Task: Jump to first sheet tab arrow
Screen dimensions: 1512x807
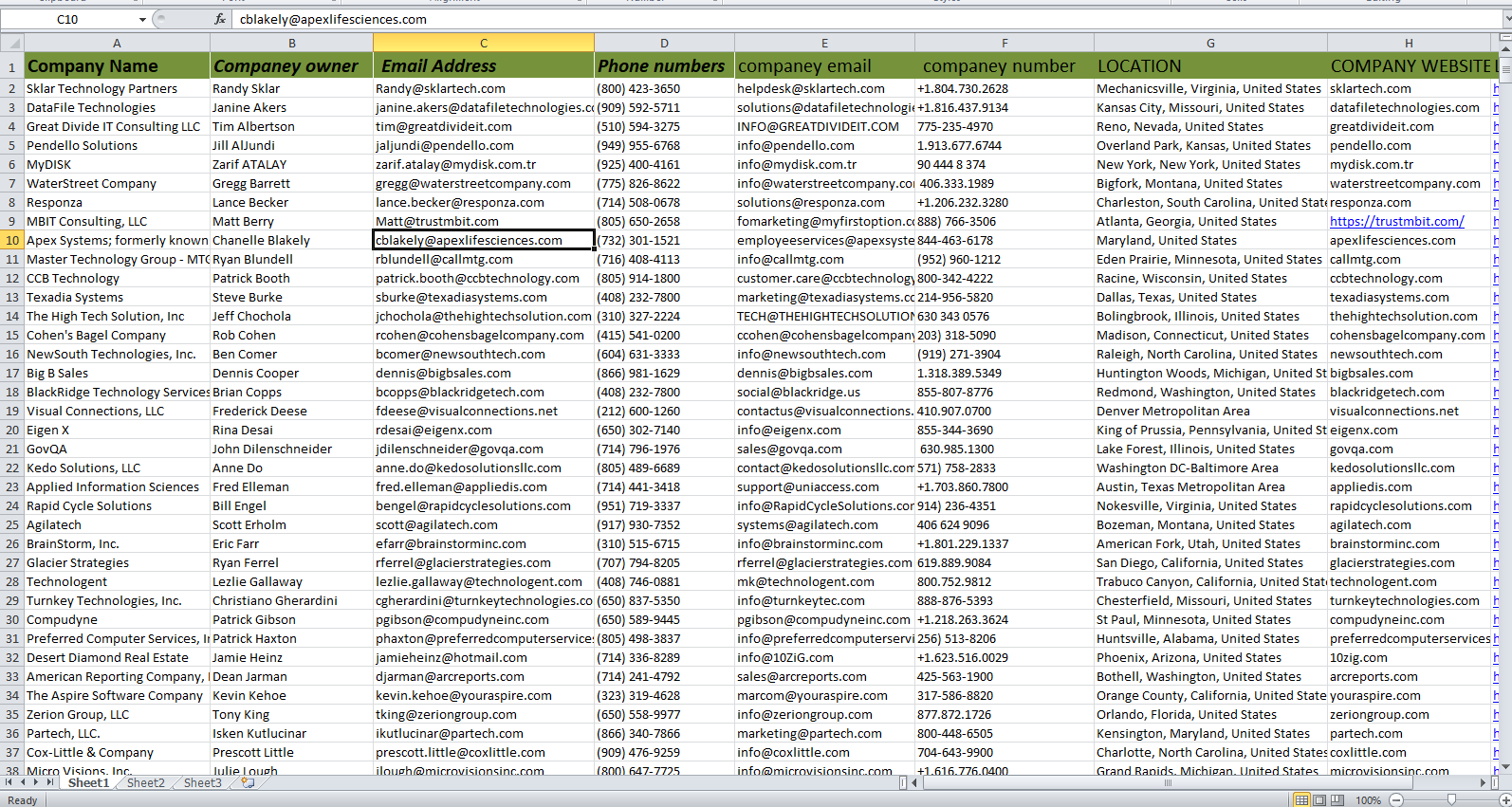Action: coord(9,783)
